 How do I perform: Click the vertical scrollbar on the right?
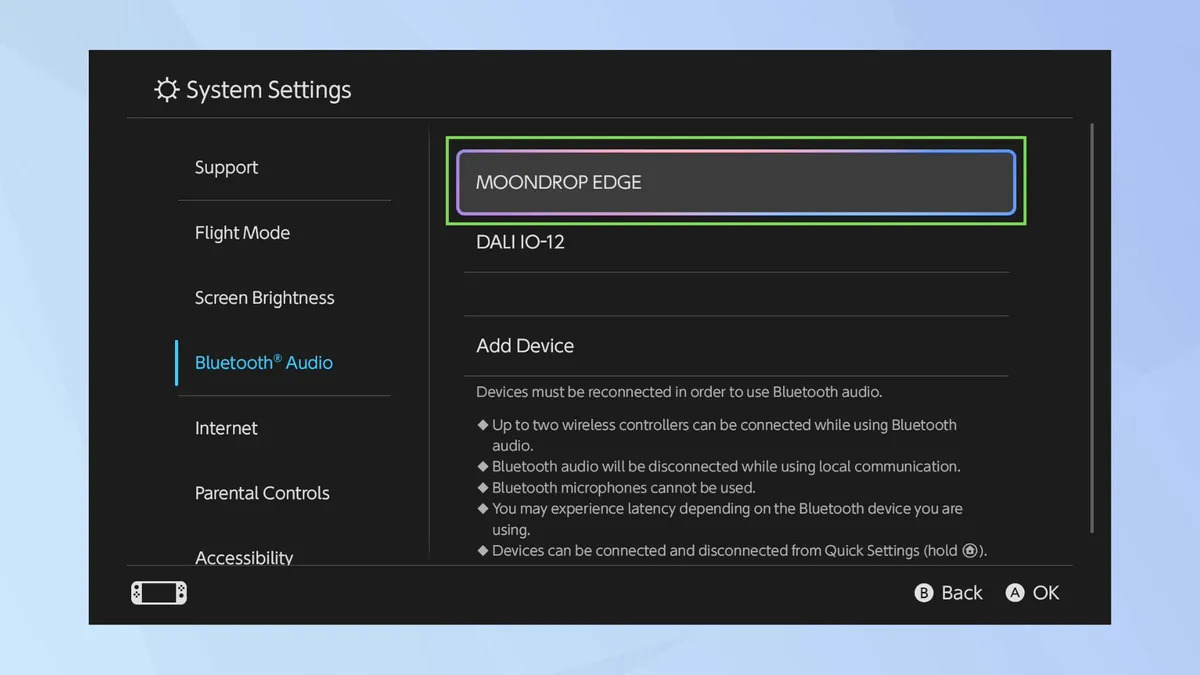tap(1091, 328)
